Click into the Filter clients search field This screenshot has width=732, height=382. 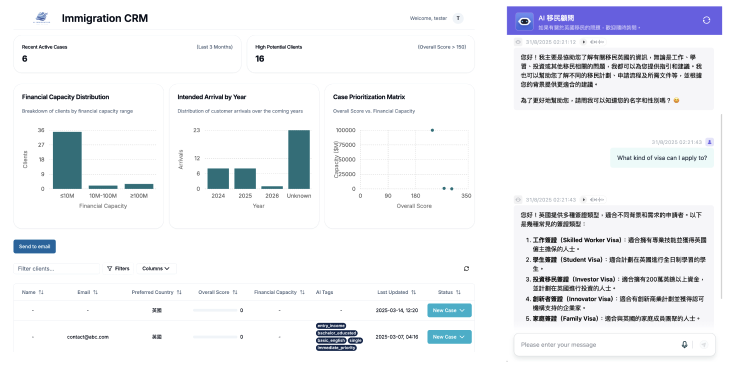[56, 269]
